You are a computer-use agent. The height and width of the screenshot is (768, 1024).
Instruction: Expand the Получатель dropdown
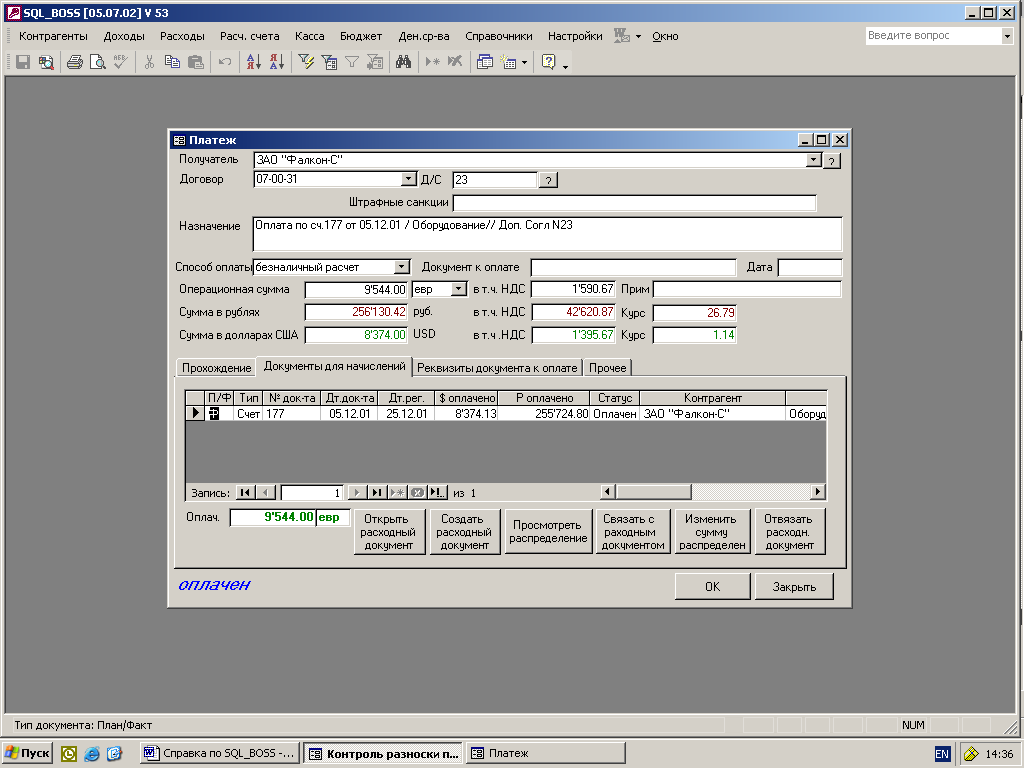(x=813, y=160)
